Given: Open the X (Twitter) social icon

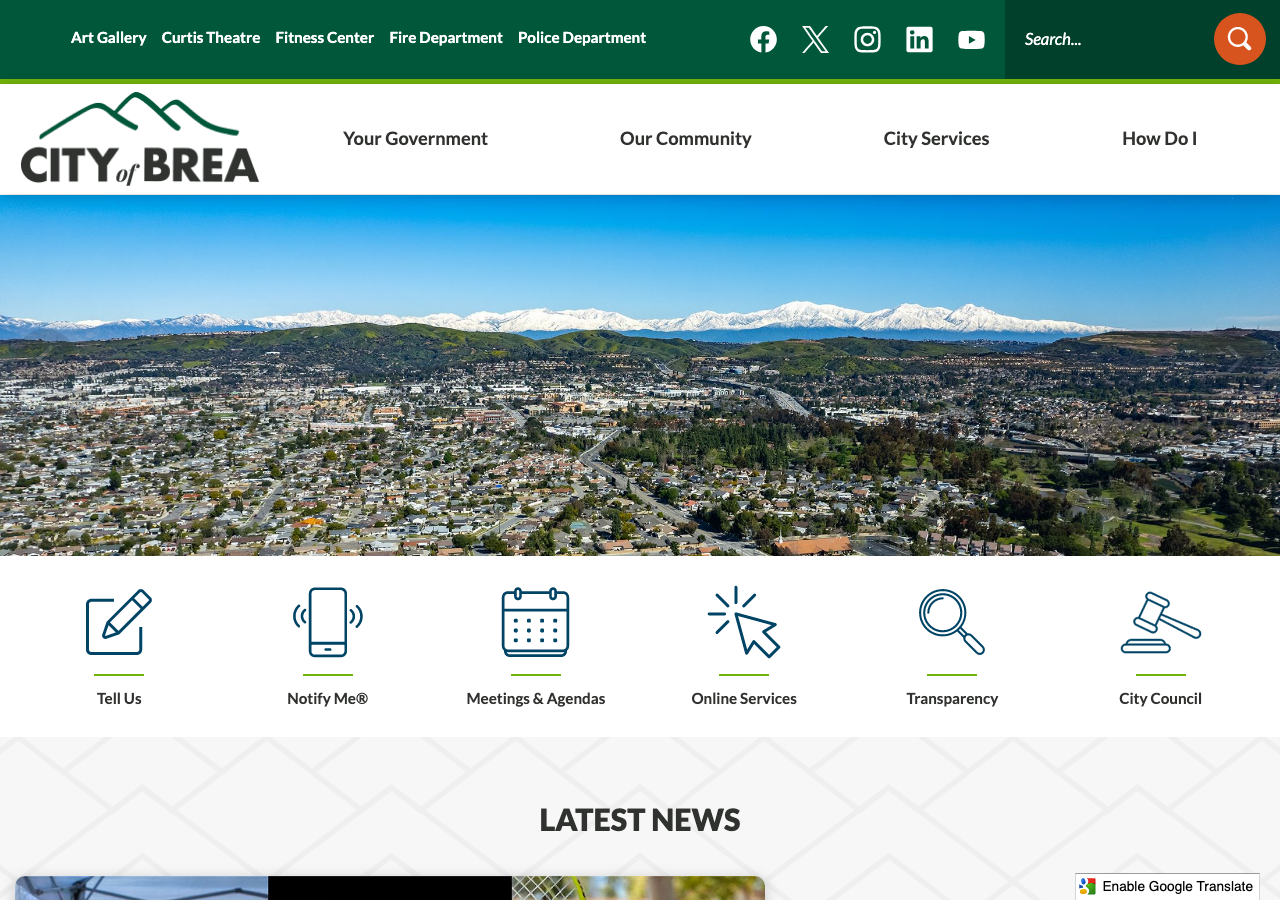Looking at the screenshot, I should (815, 39).
